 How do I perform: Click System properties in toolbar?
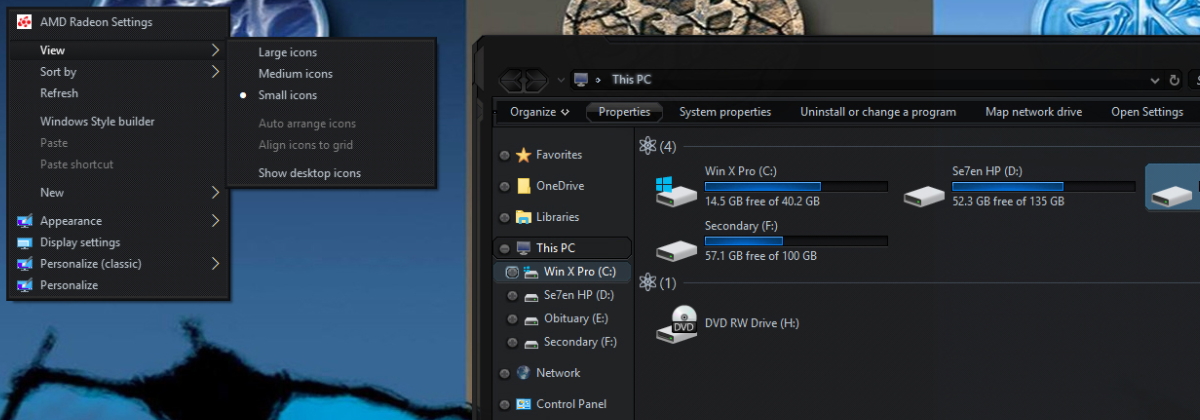tap(725, 112)
